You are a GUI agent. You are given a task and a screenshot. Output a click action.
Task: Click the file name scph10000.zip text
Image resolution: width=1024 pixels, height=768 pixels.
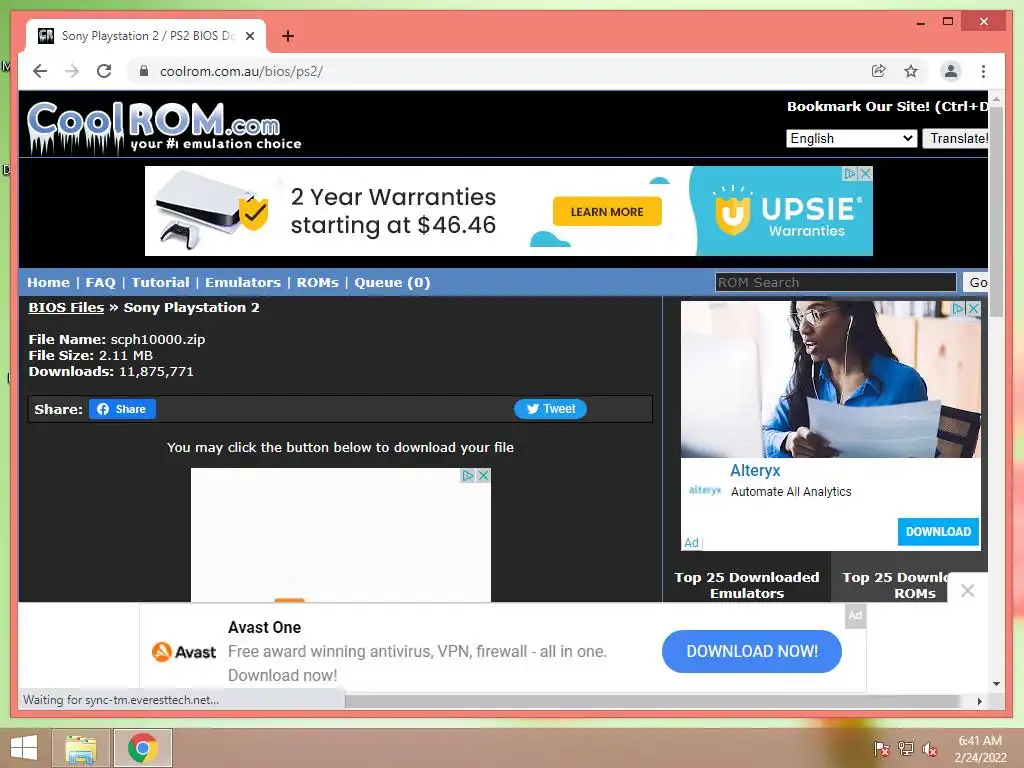[x=157, y=340]
